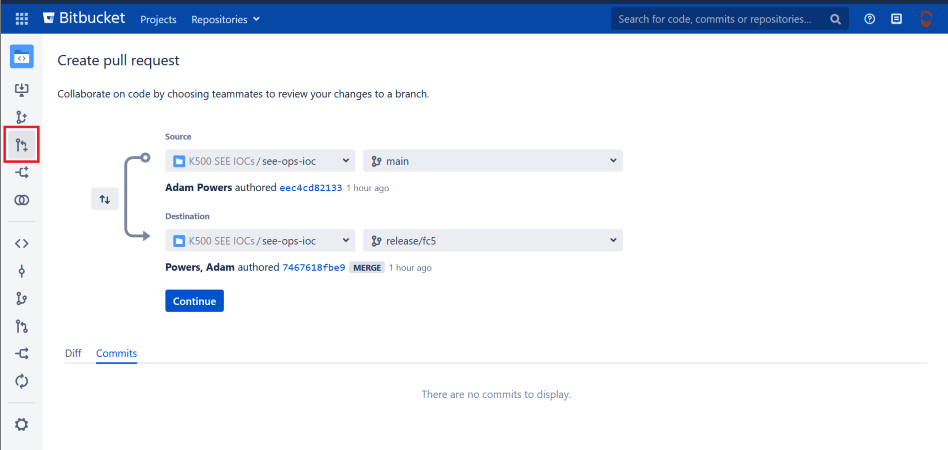Expand the source repository dropdown

click(x=260, y=161)
